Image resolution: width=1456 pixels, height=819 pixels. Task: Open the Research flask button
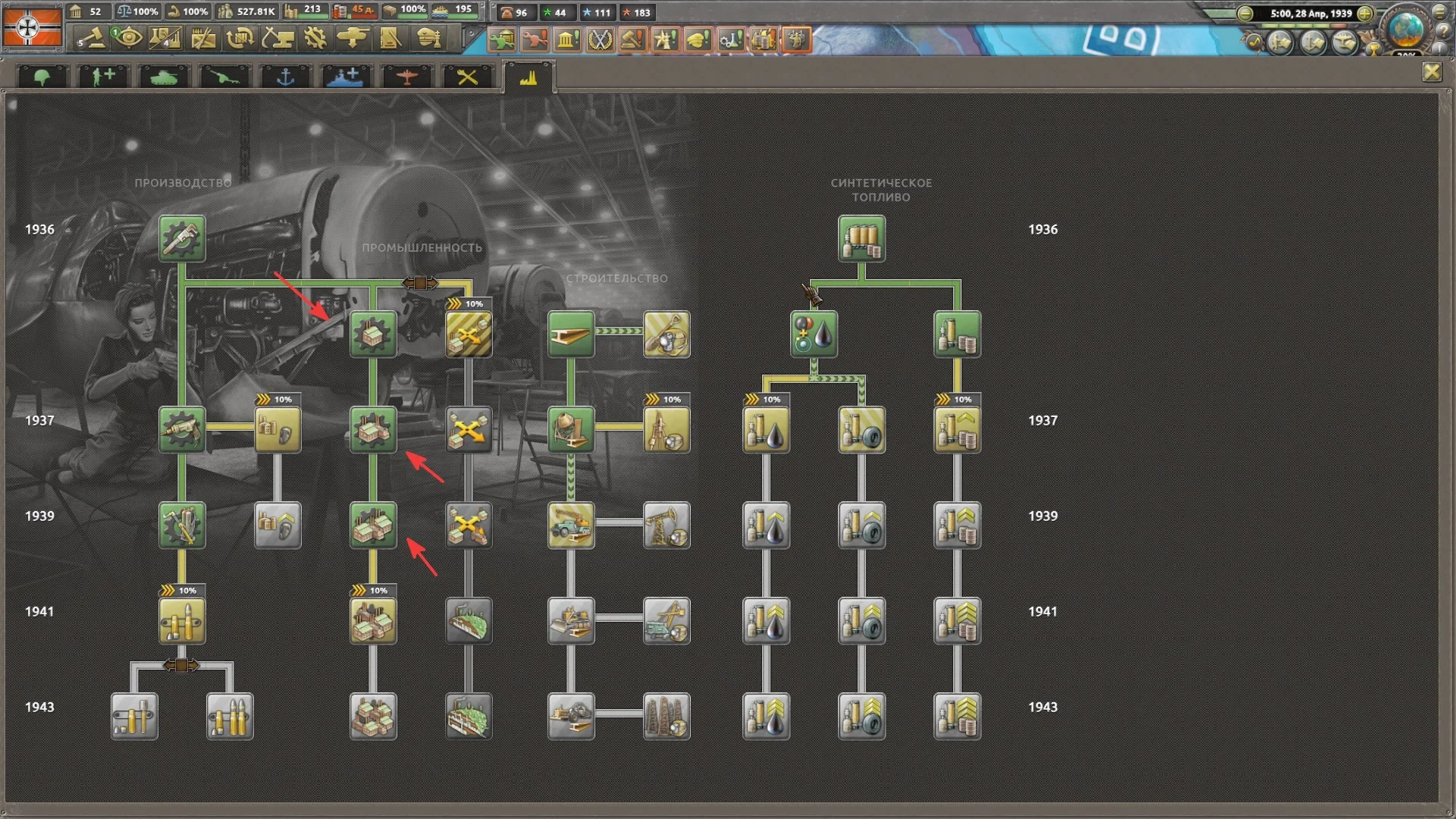tap(166, 38)
